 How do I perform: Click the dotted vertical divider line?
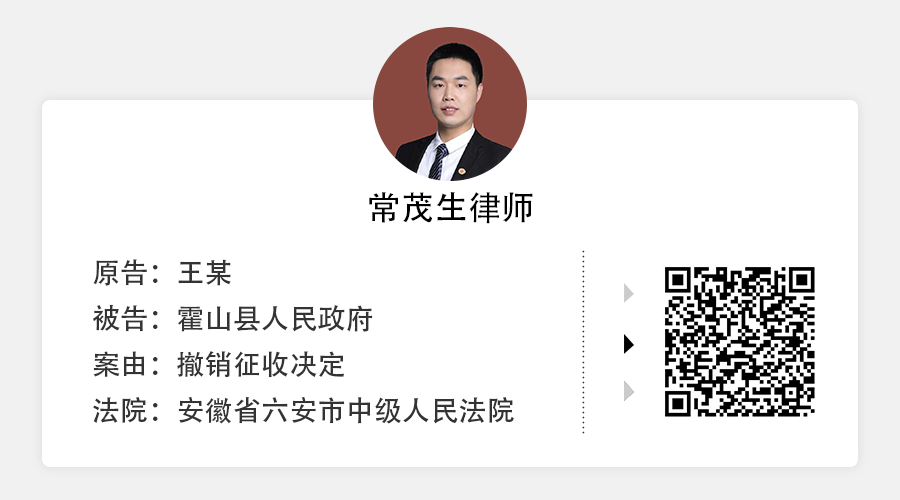(583, 342)
